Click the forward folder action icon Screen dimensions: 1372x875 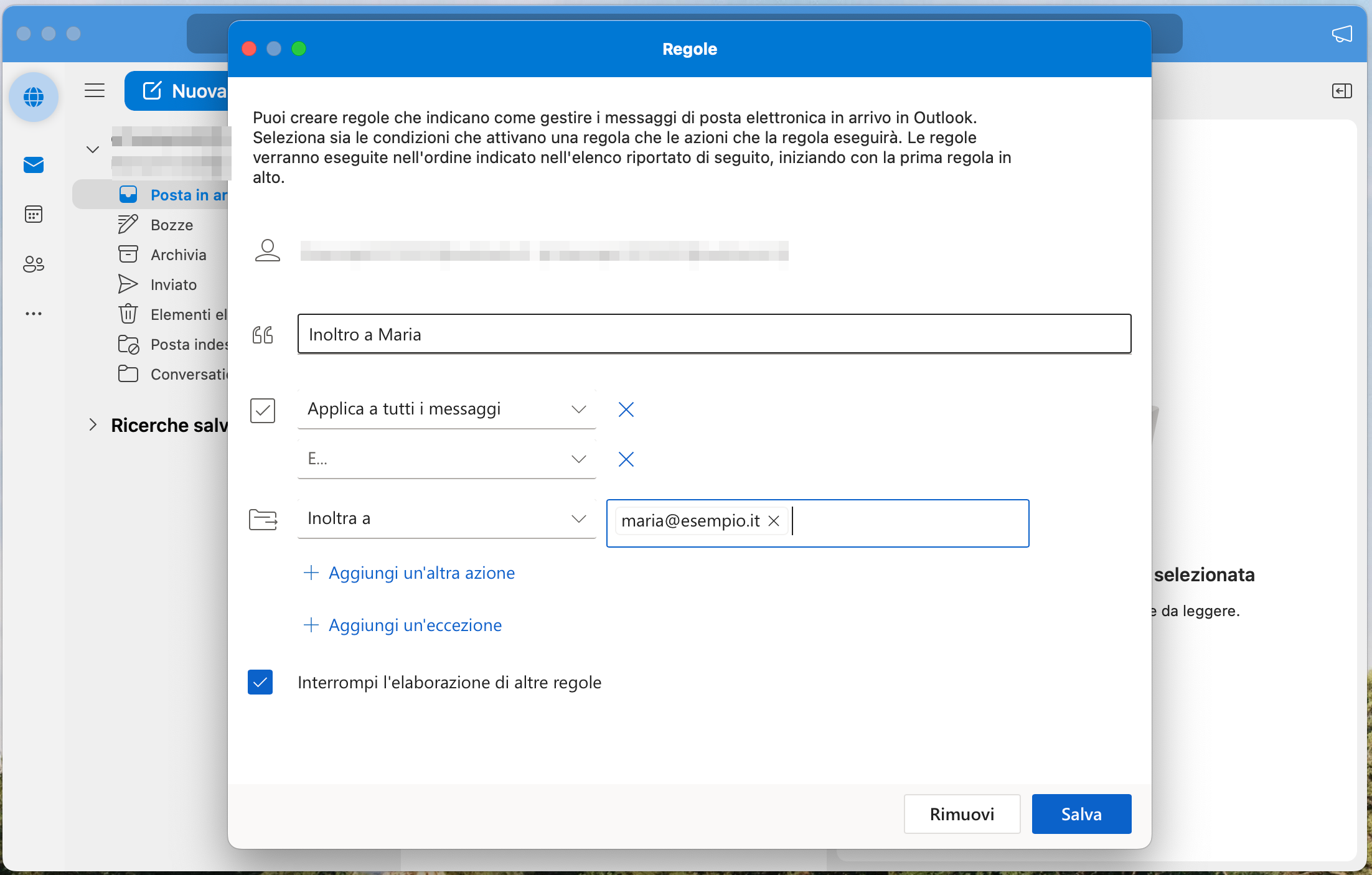[263, 519]
